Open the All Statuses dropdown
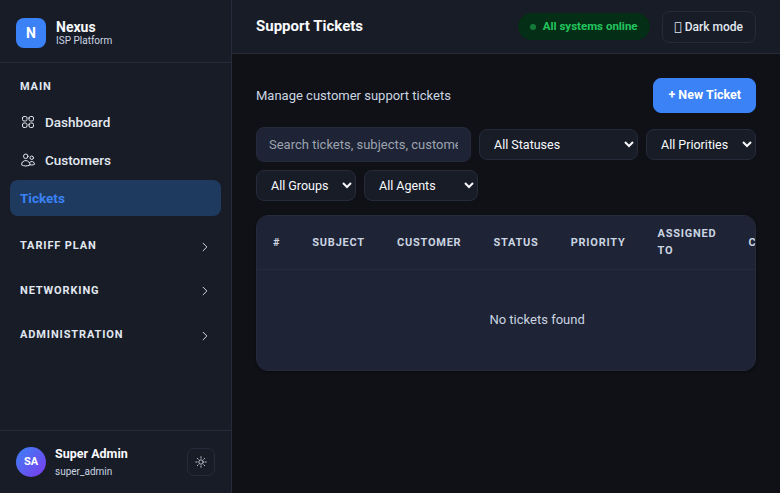 (x=558, y=145)
